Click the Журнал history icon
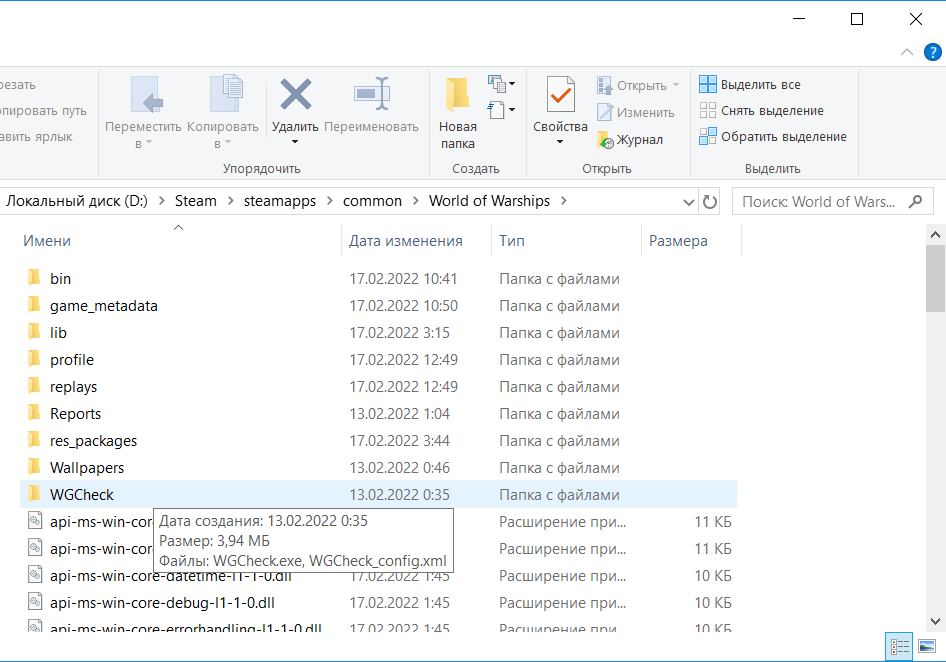This screenshot has height=662, width=946. 605,140
